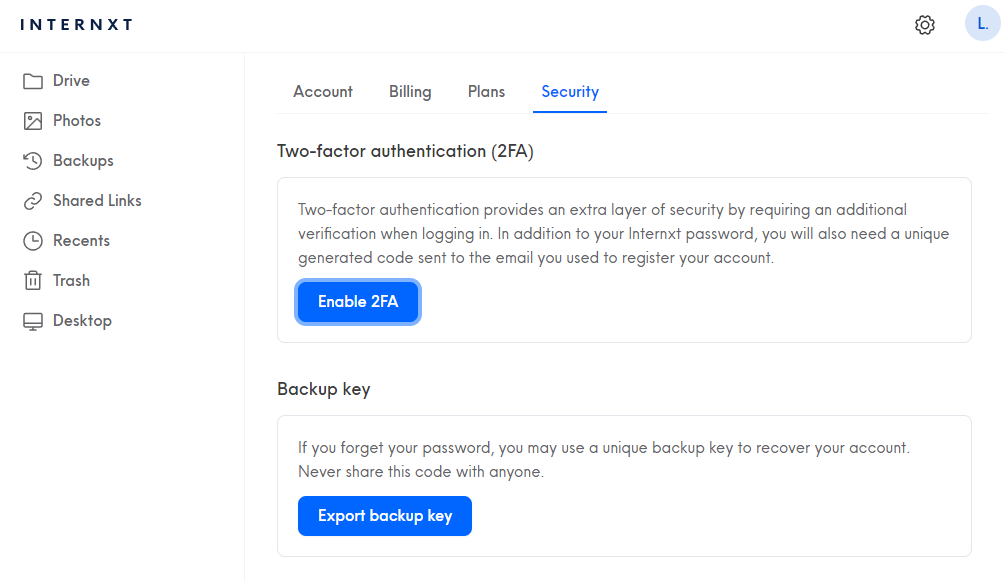
Task: Click the Trash bin icon
Action: [x=33, y=281]
